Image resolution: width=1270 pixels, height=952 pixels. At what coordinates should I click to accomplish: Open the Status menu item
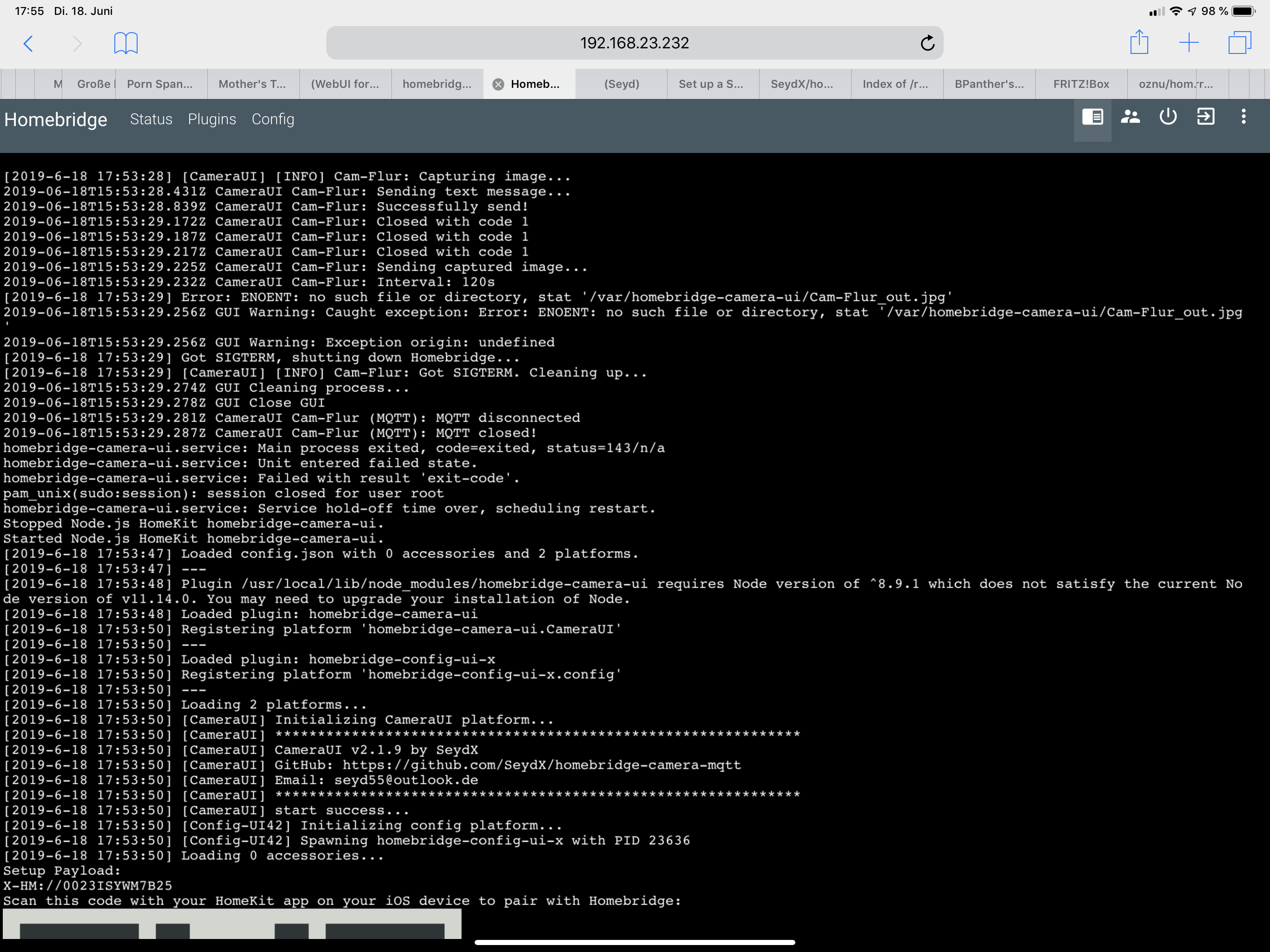pyautogui.click(x=151, y=119)
